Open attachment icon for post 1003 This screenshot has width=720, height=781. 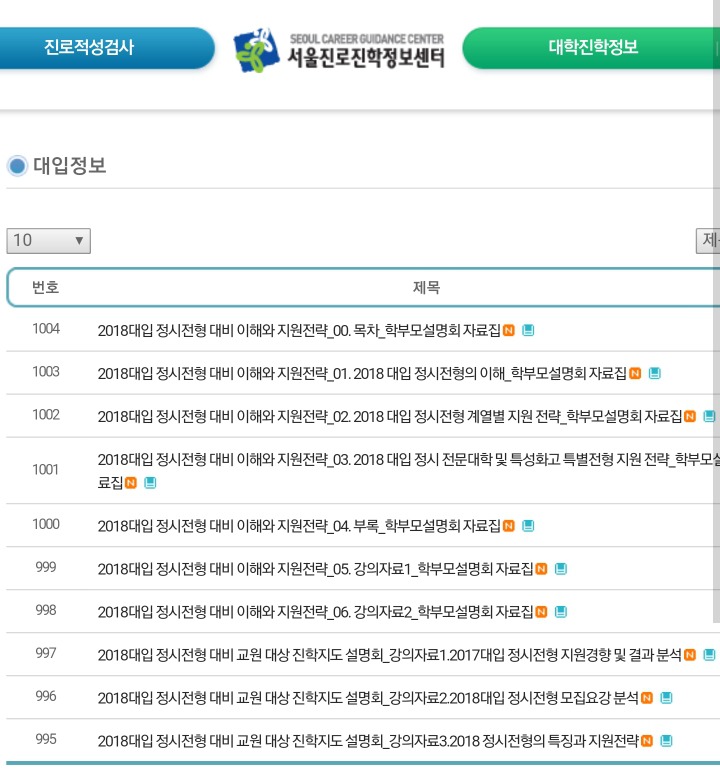pyautogui.click(x=654, y=373)
